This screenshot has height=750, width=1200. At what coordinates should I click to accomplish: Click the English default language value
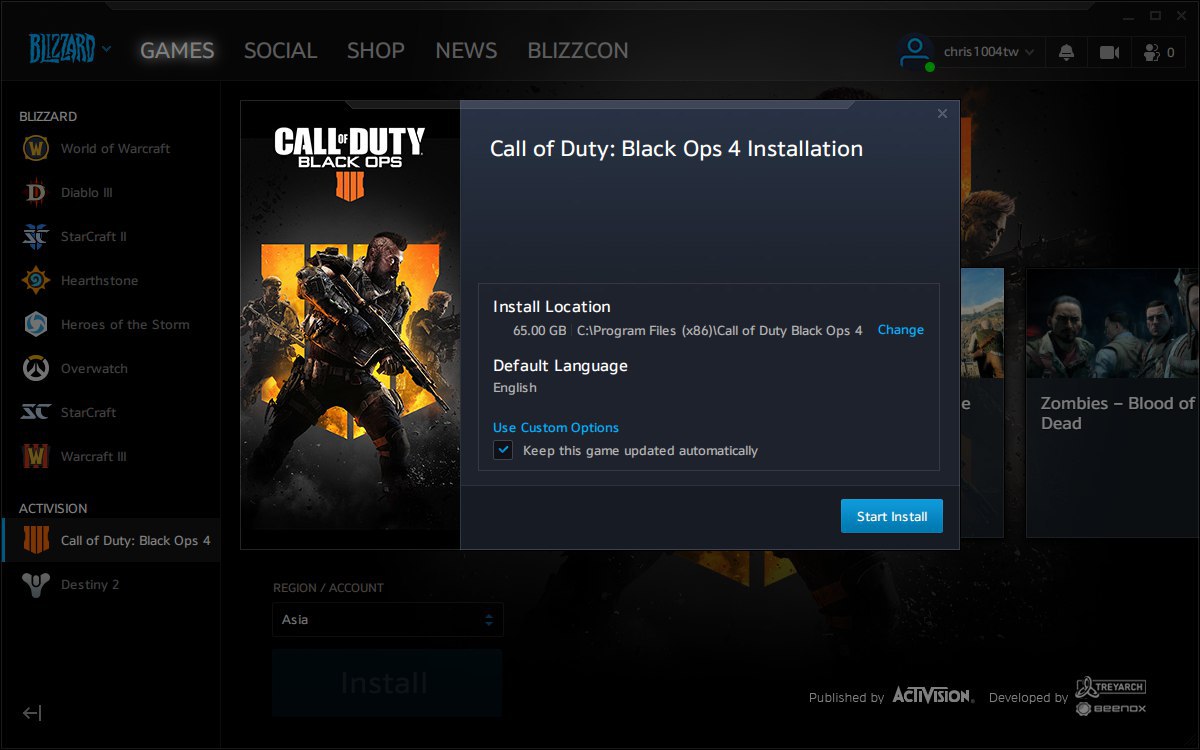tap(515, 387)
